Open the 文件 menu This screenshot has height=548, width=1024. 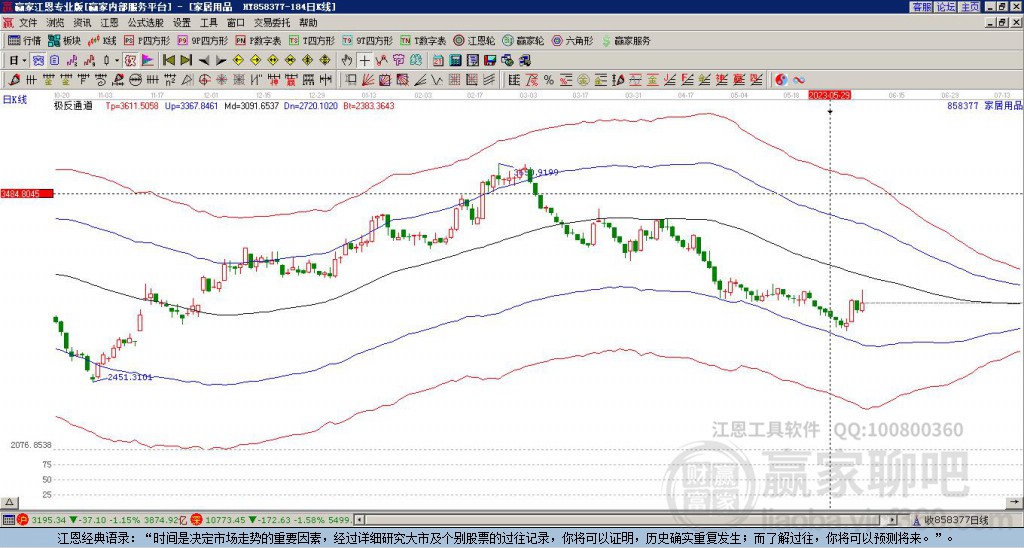pyautogui.click(x=28, y=23)
